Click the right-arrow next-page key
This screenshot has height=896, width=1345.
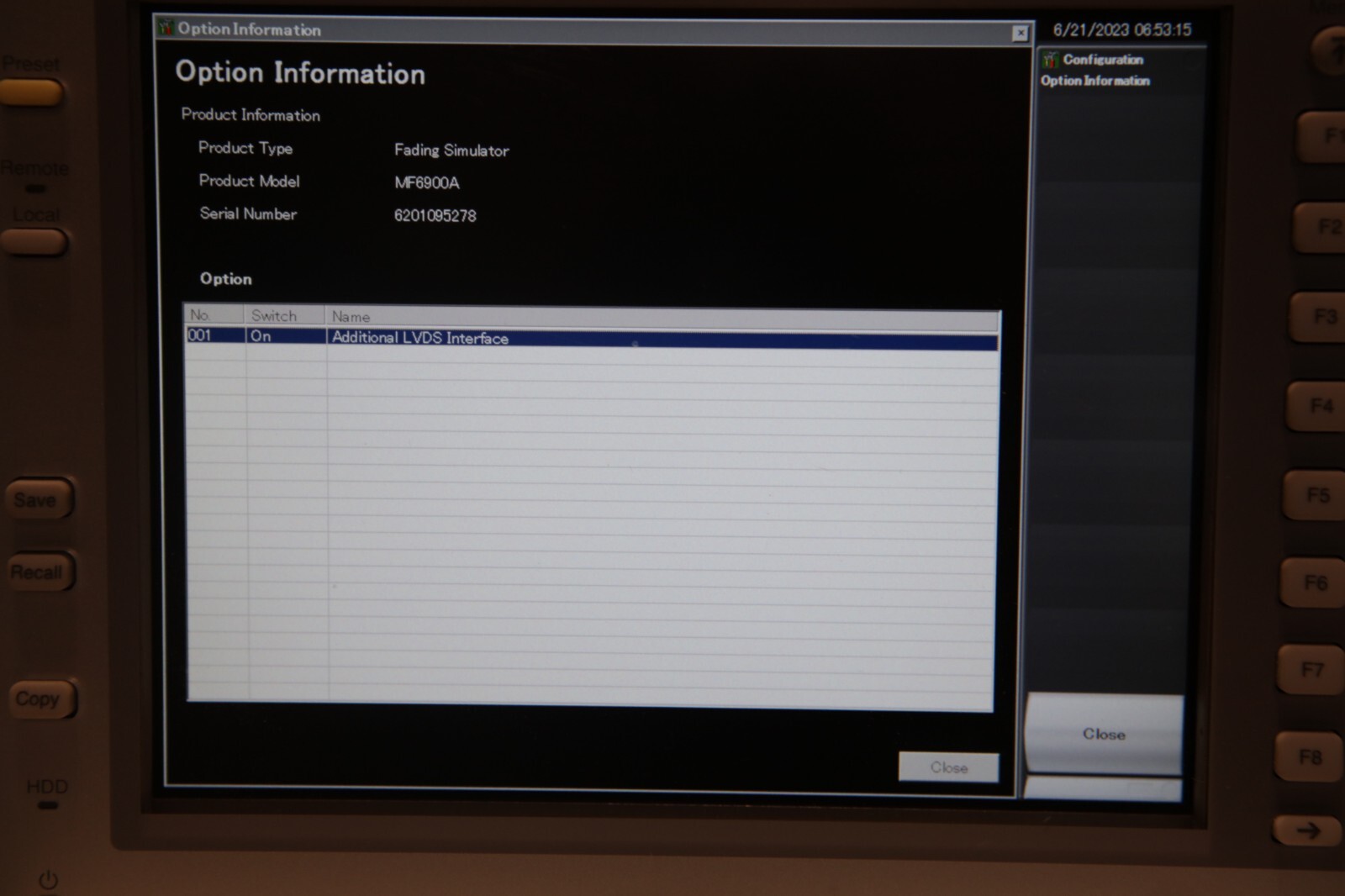click(1307, 831)
